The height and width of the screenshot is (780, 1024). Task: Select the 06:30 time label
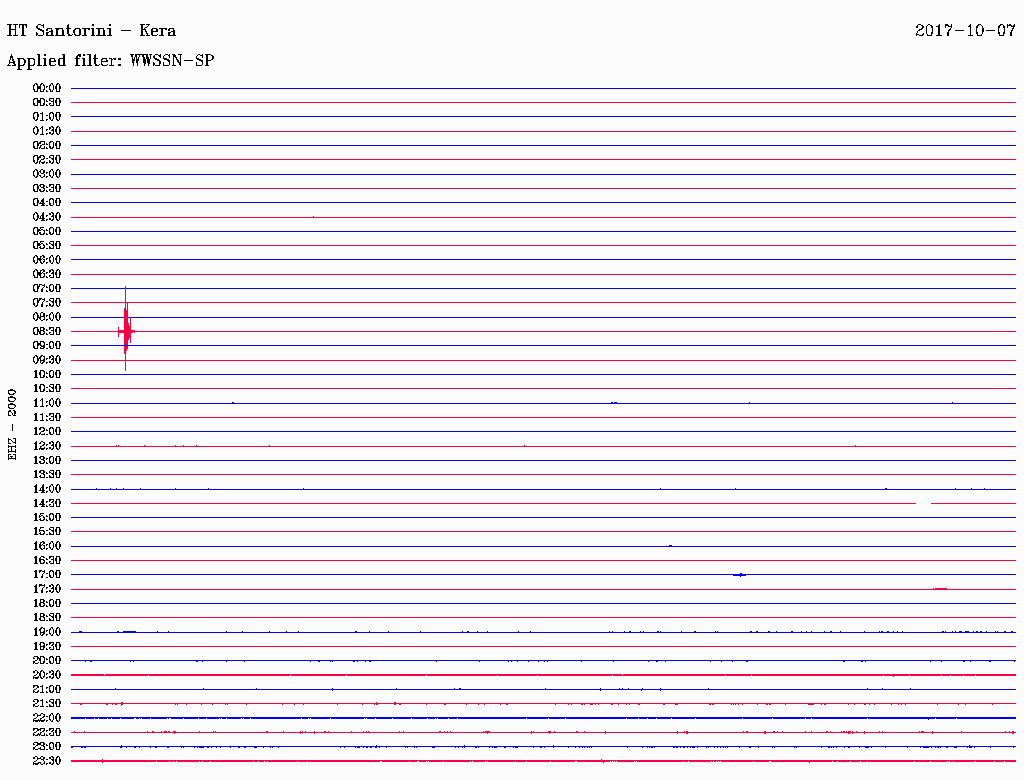47,274
